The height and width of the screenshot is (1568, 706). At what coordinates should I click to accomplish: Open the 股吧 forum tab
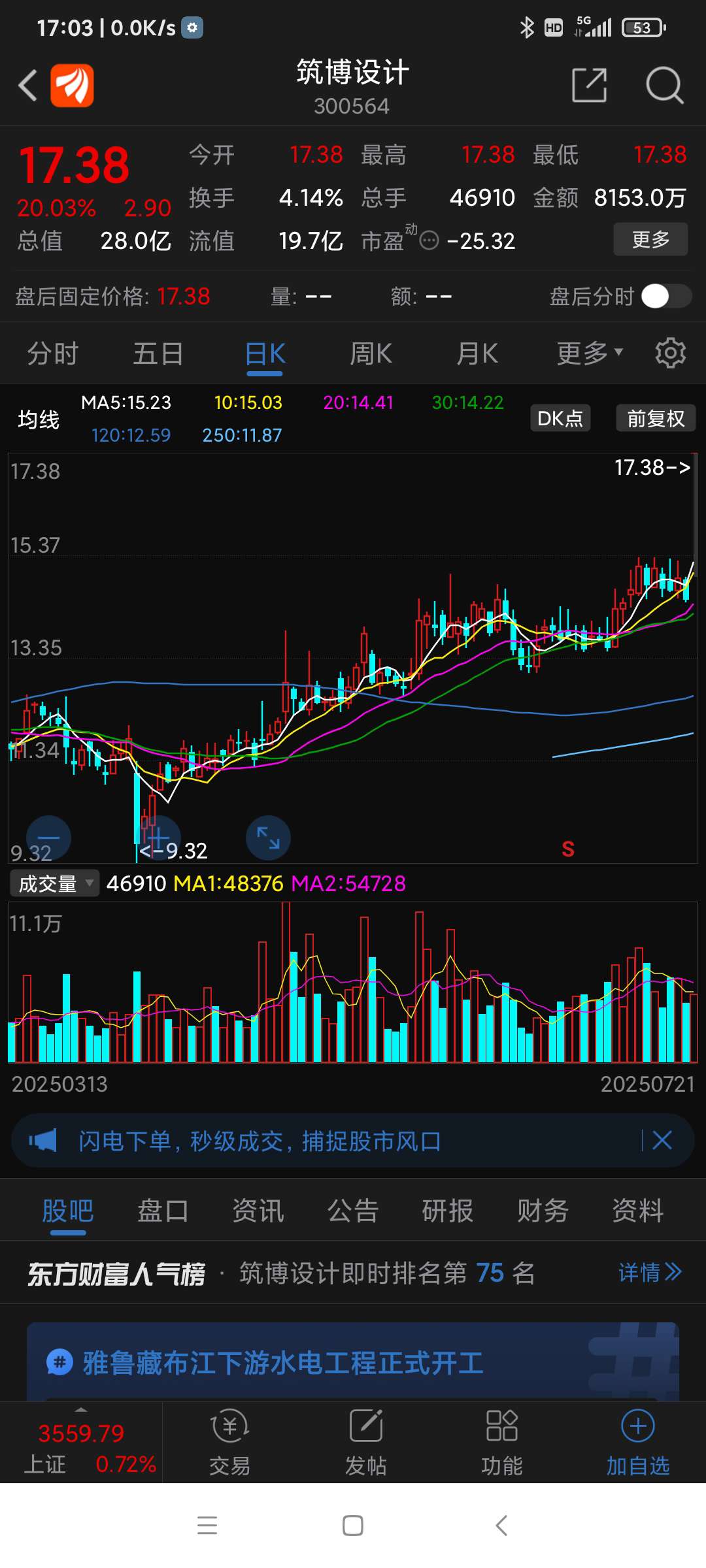[x=68, y=1211]
